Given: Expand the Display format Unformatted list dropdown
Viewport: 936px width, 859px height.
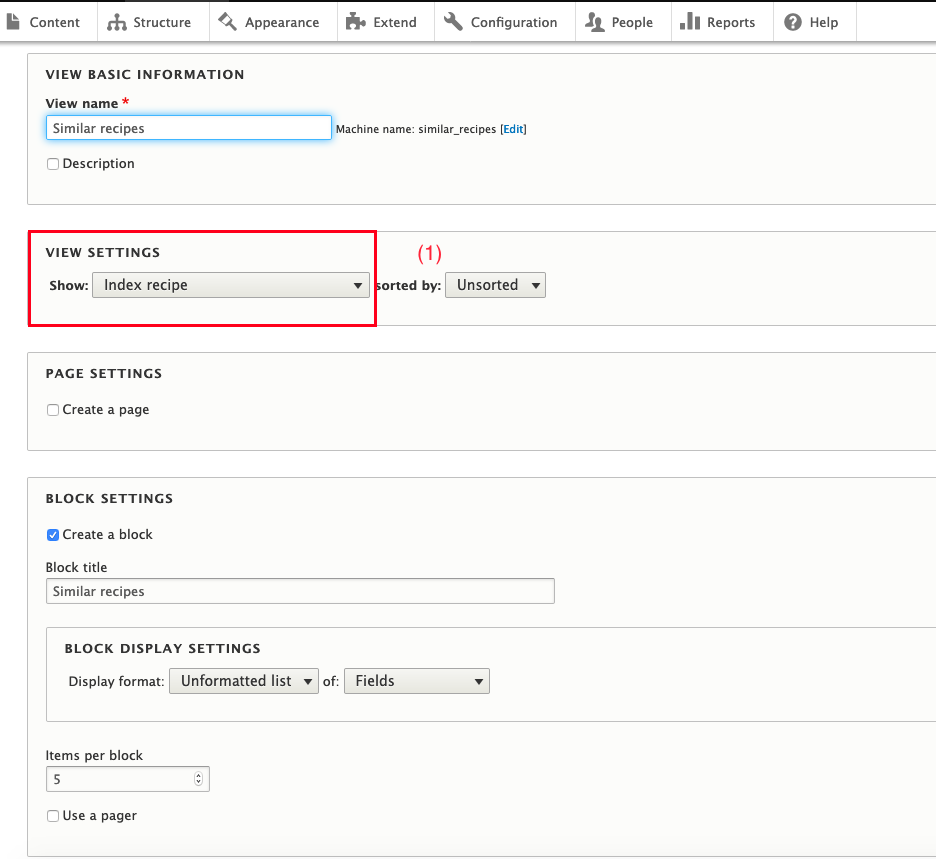Looking at the screenshot, I should pyautogui.click(x=243, y=681).
